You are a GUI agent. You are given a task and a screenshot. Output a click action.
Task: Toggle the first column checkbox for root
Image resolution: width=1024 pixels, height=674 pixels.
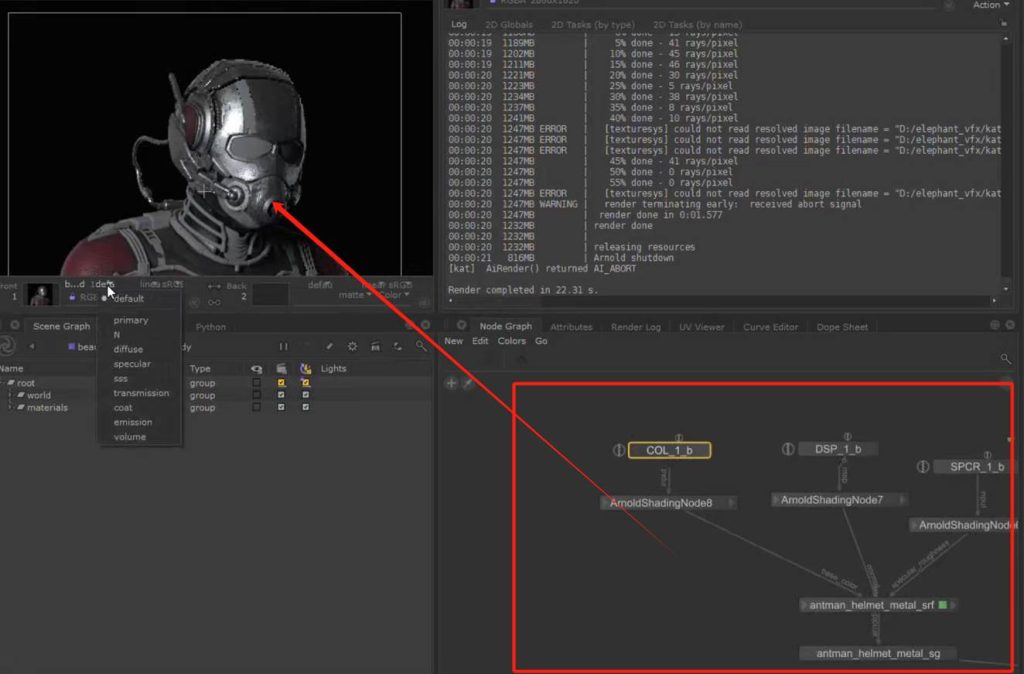(257, 383)
